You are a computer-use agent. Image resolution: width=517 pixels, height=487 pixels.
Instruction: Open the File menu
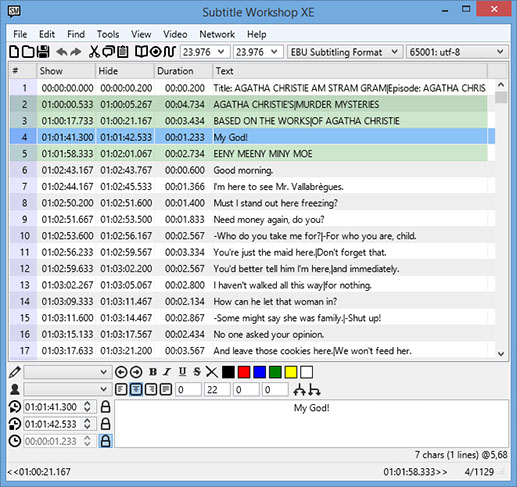(x=20, y=34)
